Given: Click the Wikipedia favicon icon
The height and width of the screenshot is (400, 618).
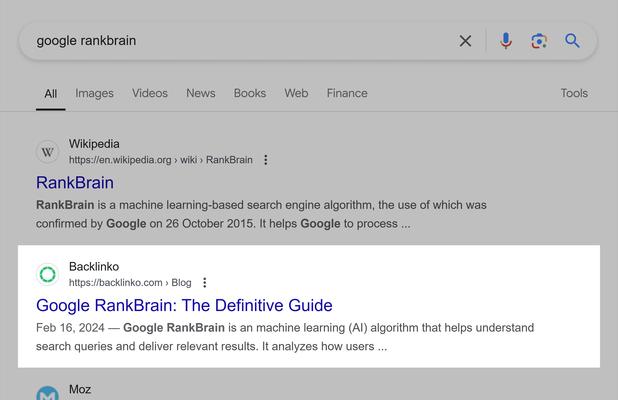Looking at the screenshot, I should [48, 152].
